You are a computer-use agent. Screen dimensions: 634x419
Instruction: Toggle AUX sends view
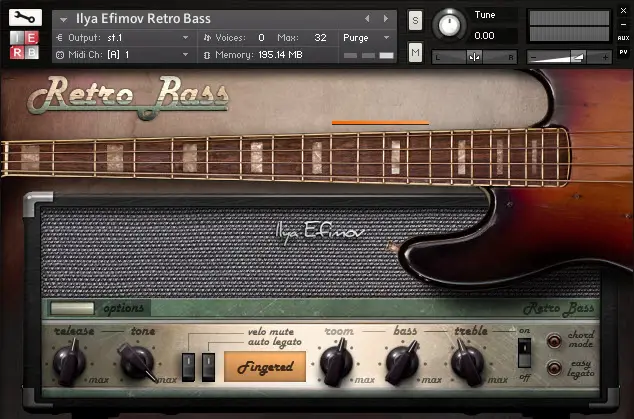tap(623, 38)
